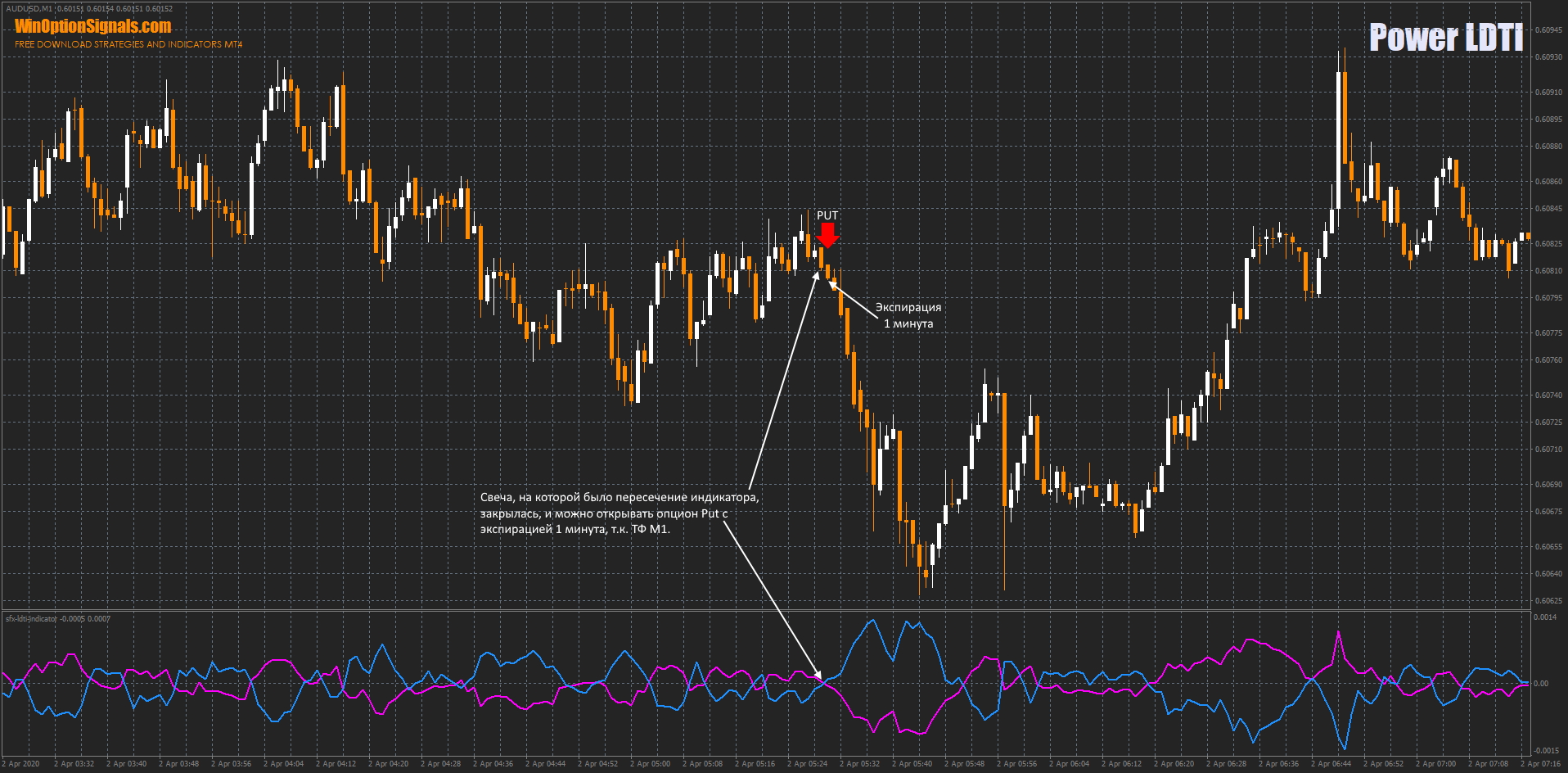Click the 0.0014 indicator scale label
Viewport: 1568px width, 773px height.
pos(1544,617)
